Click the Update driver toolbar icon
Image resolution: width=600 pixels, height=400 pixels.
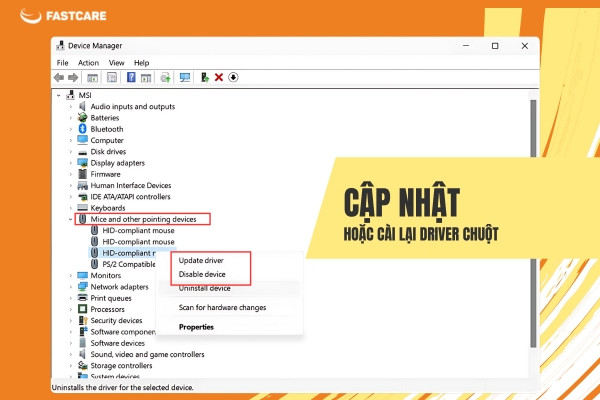pos(165,78)
